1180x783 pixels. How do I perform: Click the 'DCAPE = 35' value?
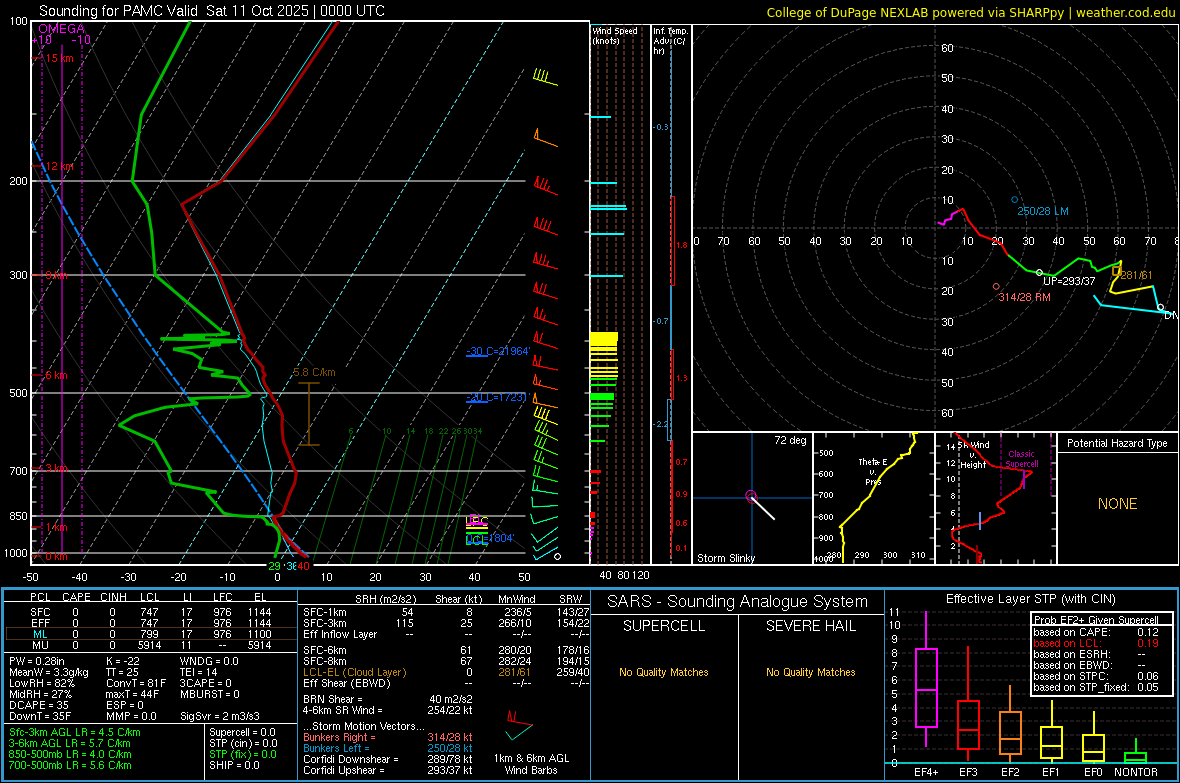(x=38, y=705)
